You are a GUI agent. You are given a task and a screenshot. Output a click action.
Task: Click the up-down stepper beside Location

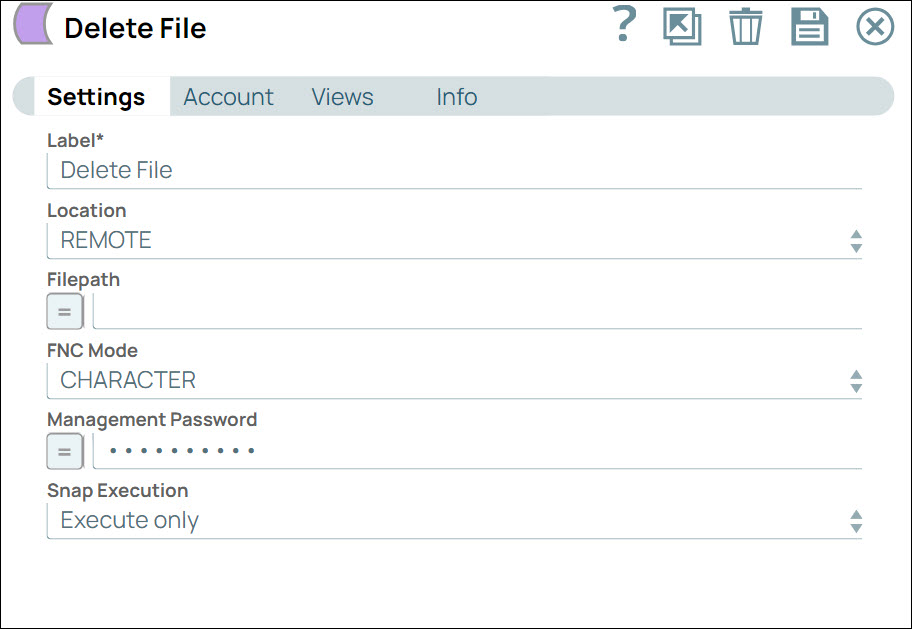point(856,240)
